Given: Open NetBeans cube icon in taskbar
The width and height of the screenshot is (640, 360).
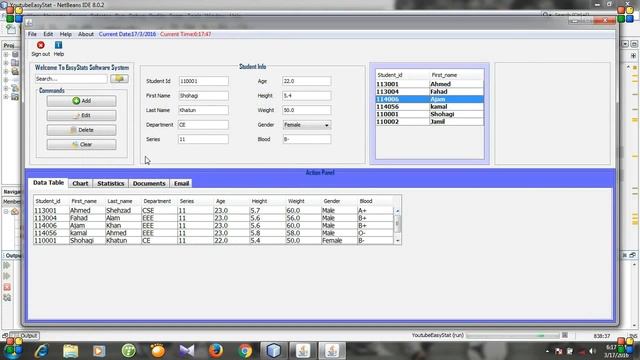Looking at the screenshot, I should (274, 351).
